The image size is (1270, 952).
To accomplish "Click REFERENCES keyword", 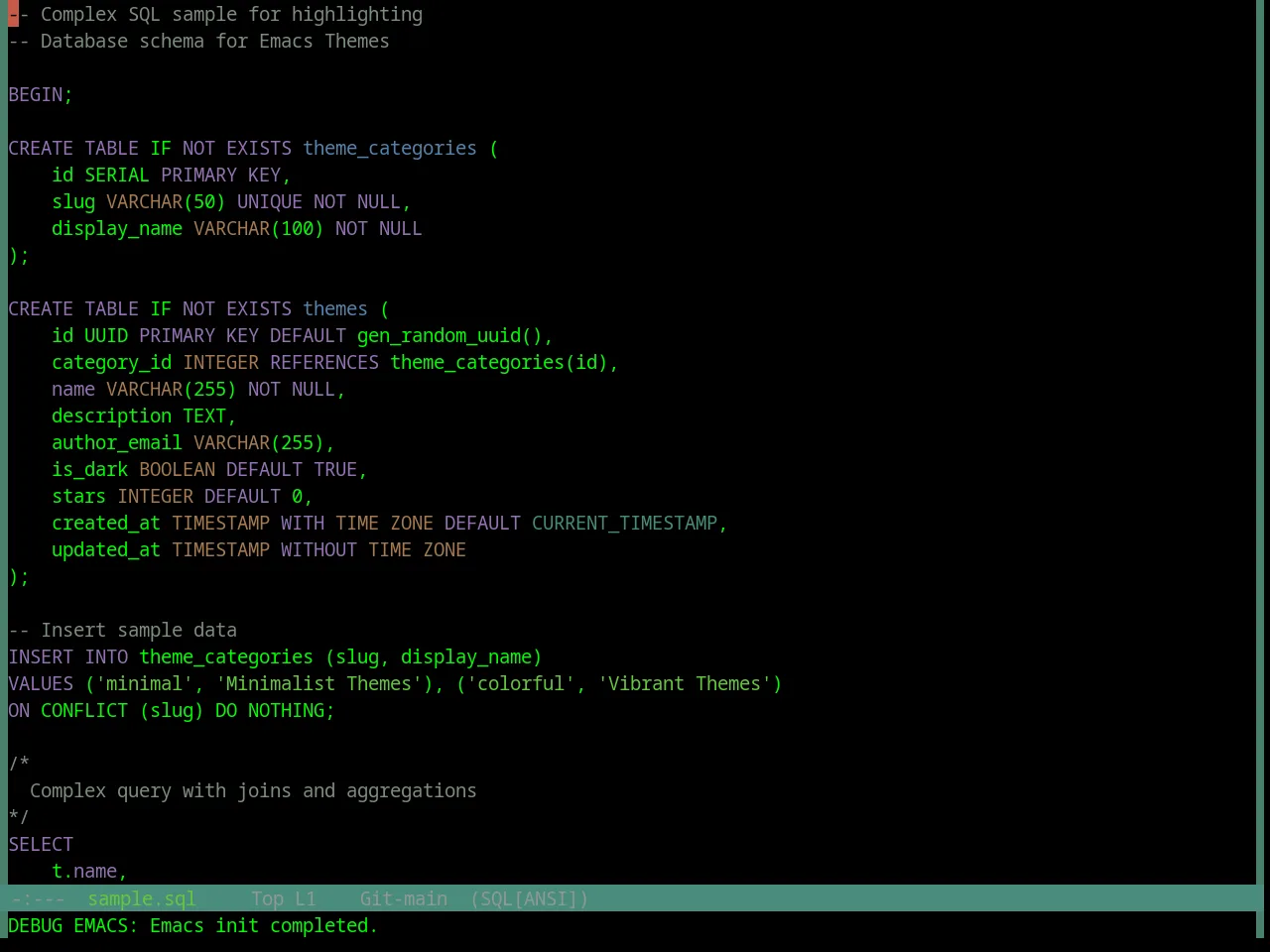I will [x=324, y=363].
